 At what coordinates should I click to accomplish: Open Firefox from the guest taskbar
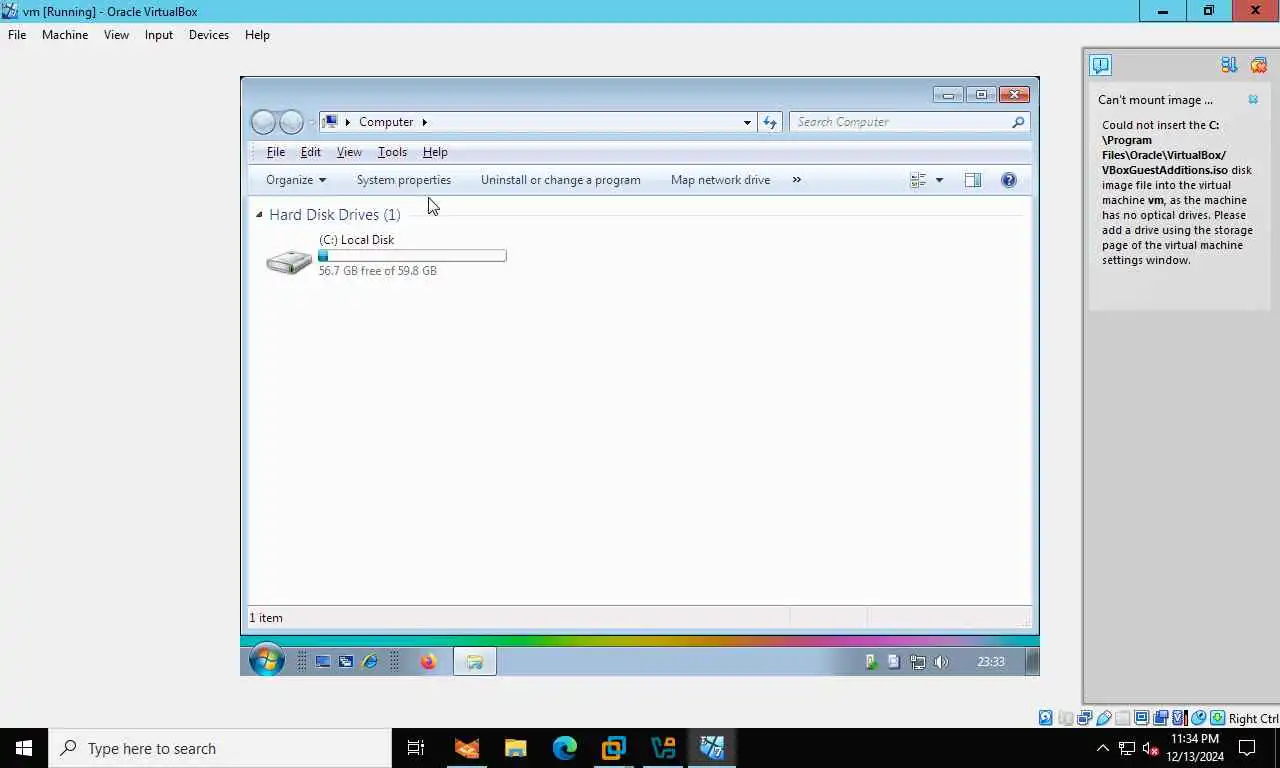(428, 662)
